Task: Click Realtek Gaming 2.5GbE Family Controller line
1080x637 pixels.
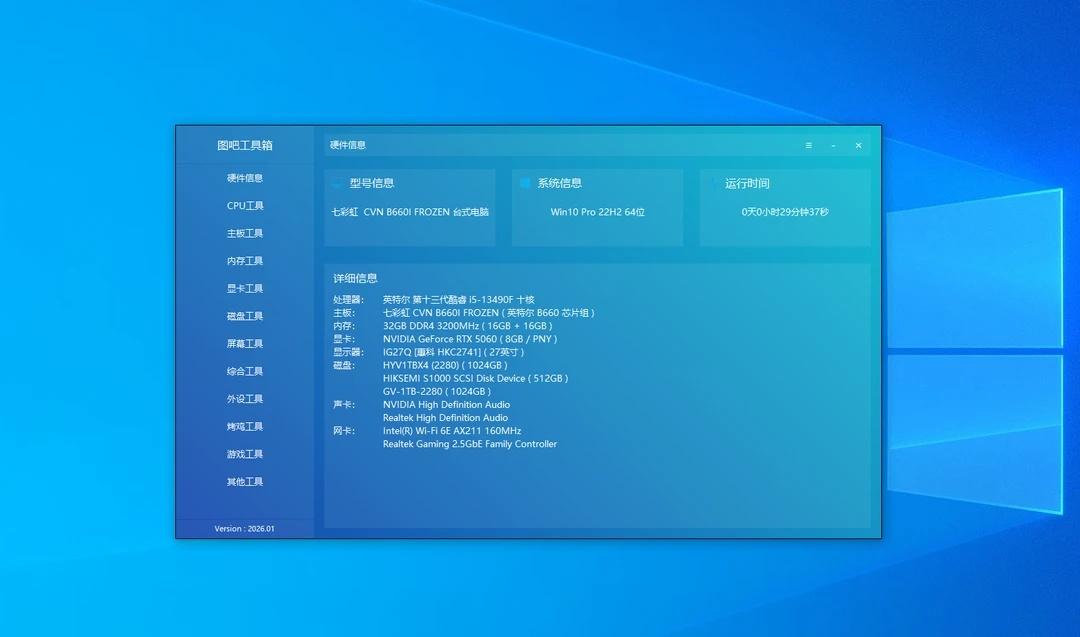Action: point(470,443)
